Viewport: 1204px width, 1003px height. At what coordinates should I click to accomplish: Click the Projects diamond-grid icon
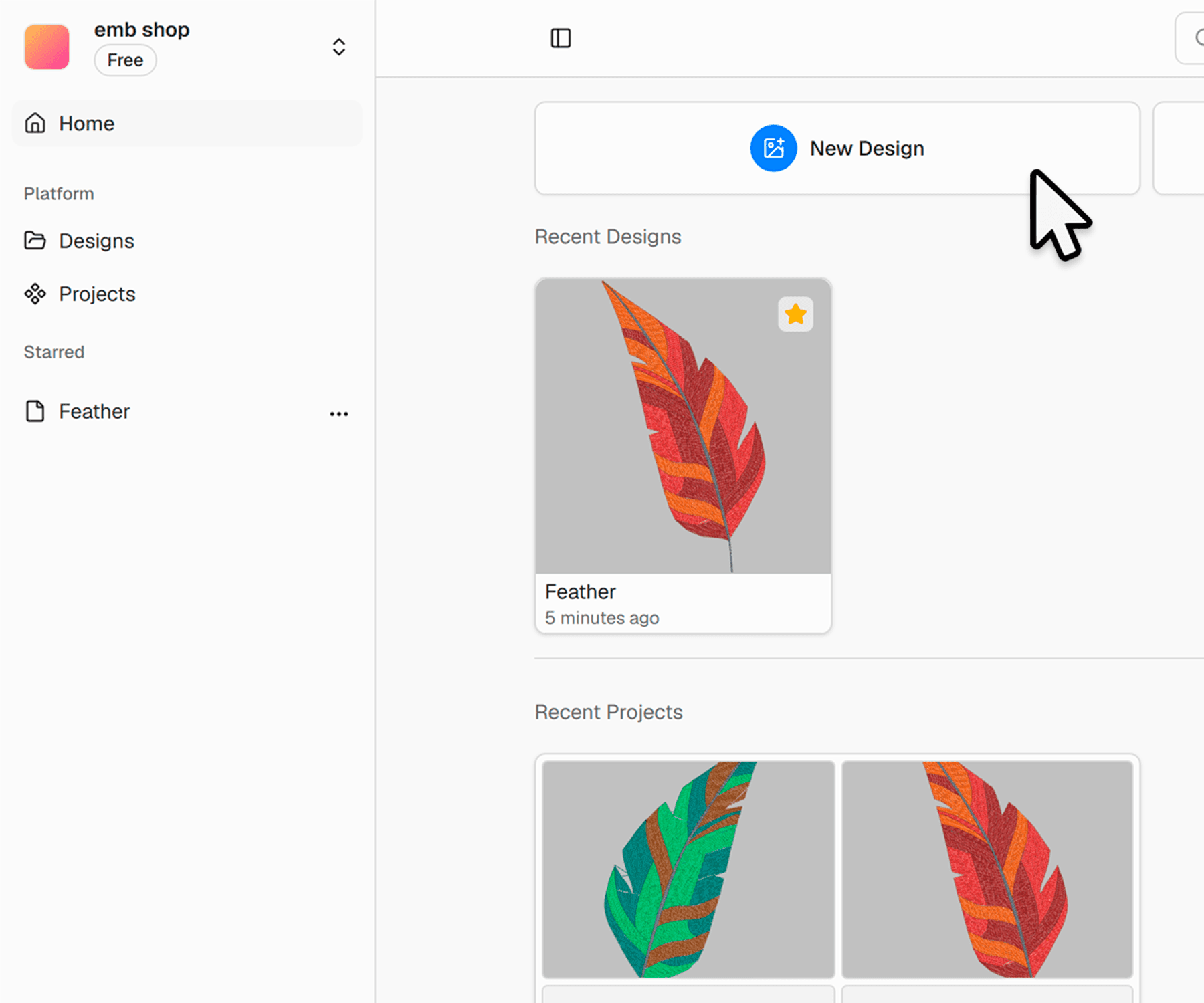coord(35,294)
